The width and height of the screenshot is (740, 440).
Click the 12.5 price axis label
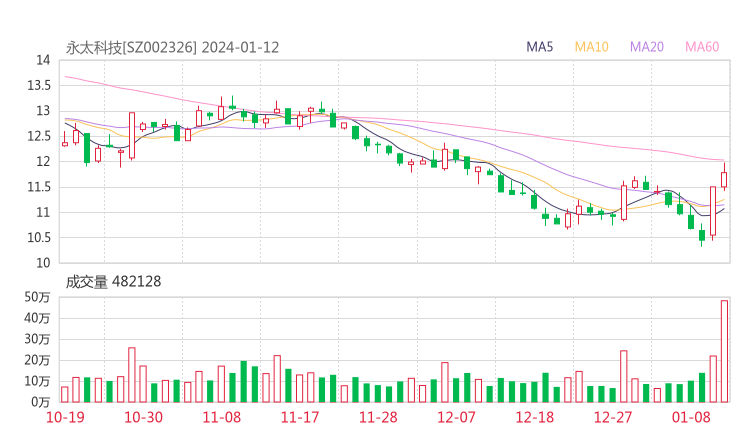click(x=39, y=136)
